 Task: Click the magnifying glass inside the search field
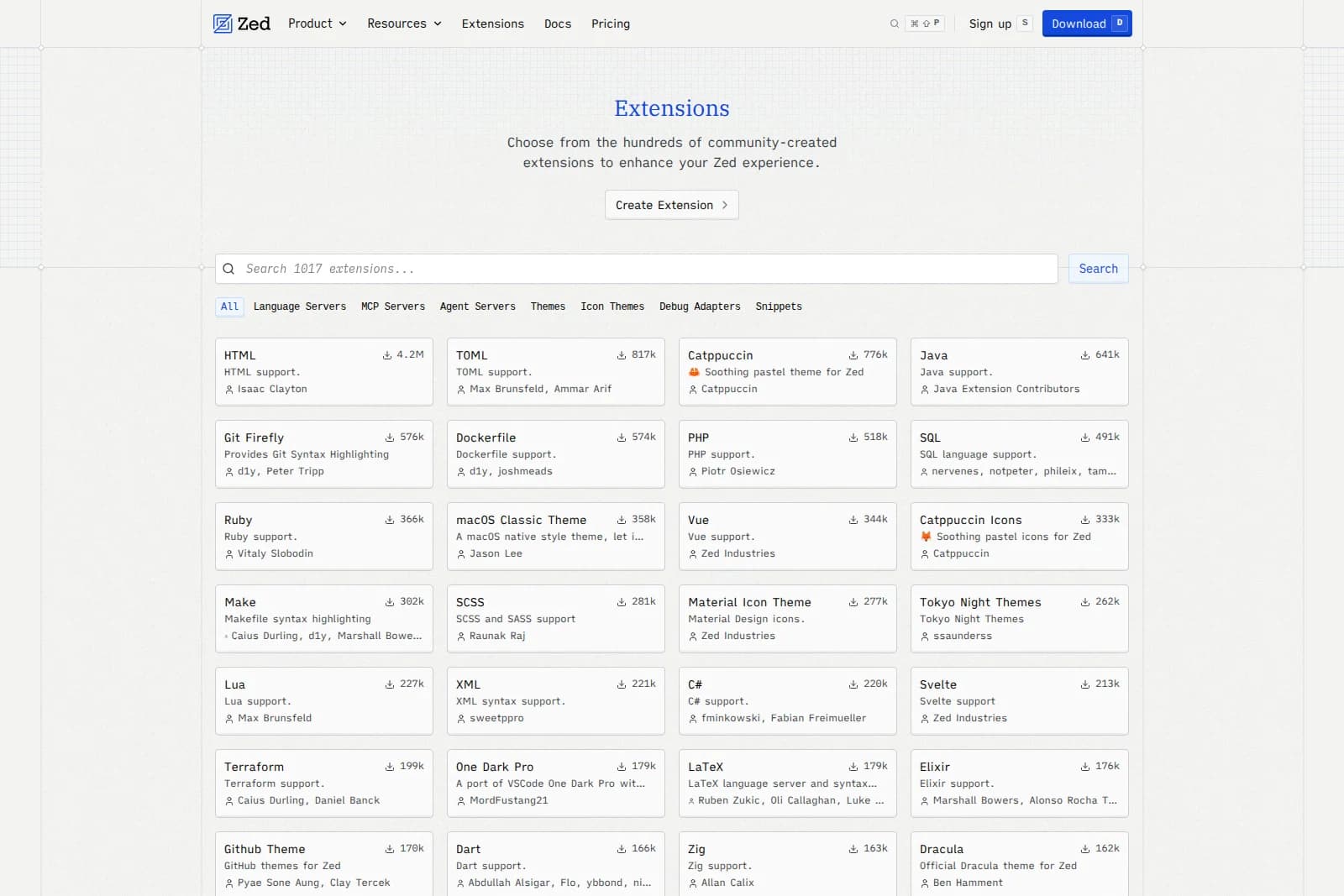[228, 269]
